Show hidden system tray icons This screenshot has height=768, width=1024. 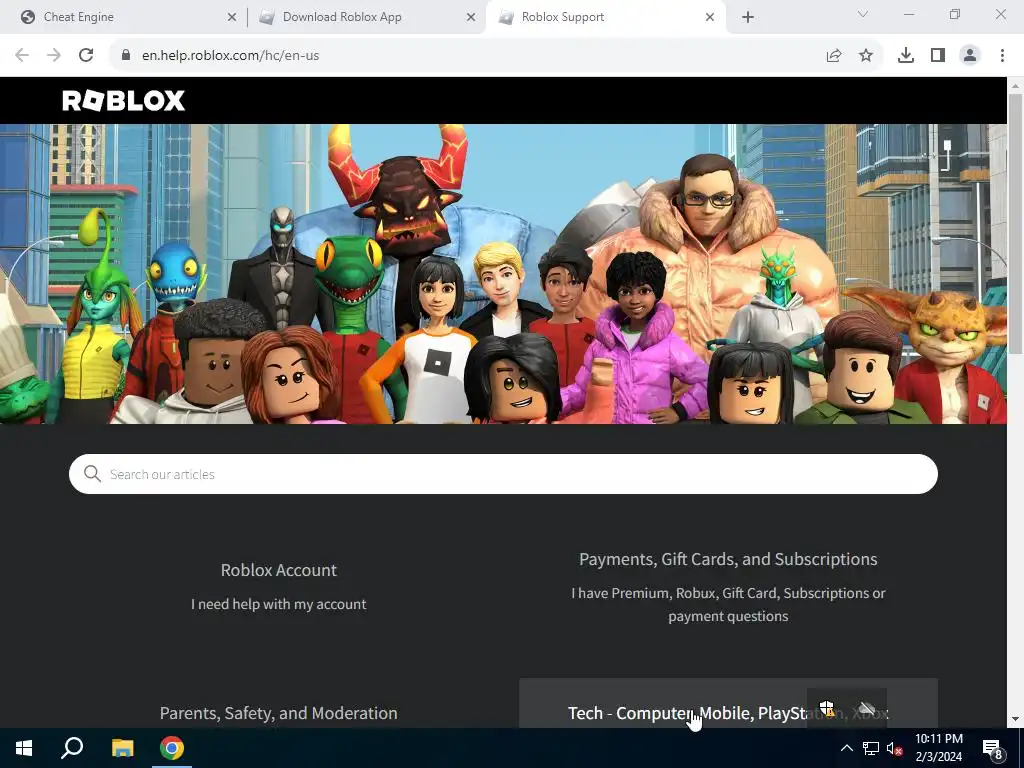click(846, 748)
